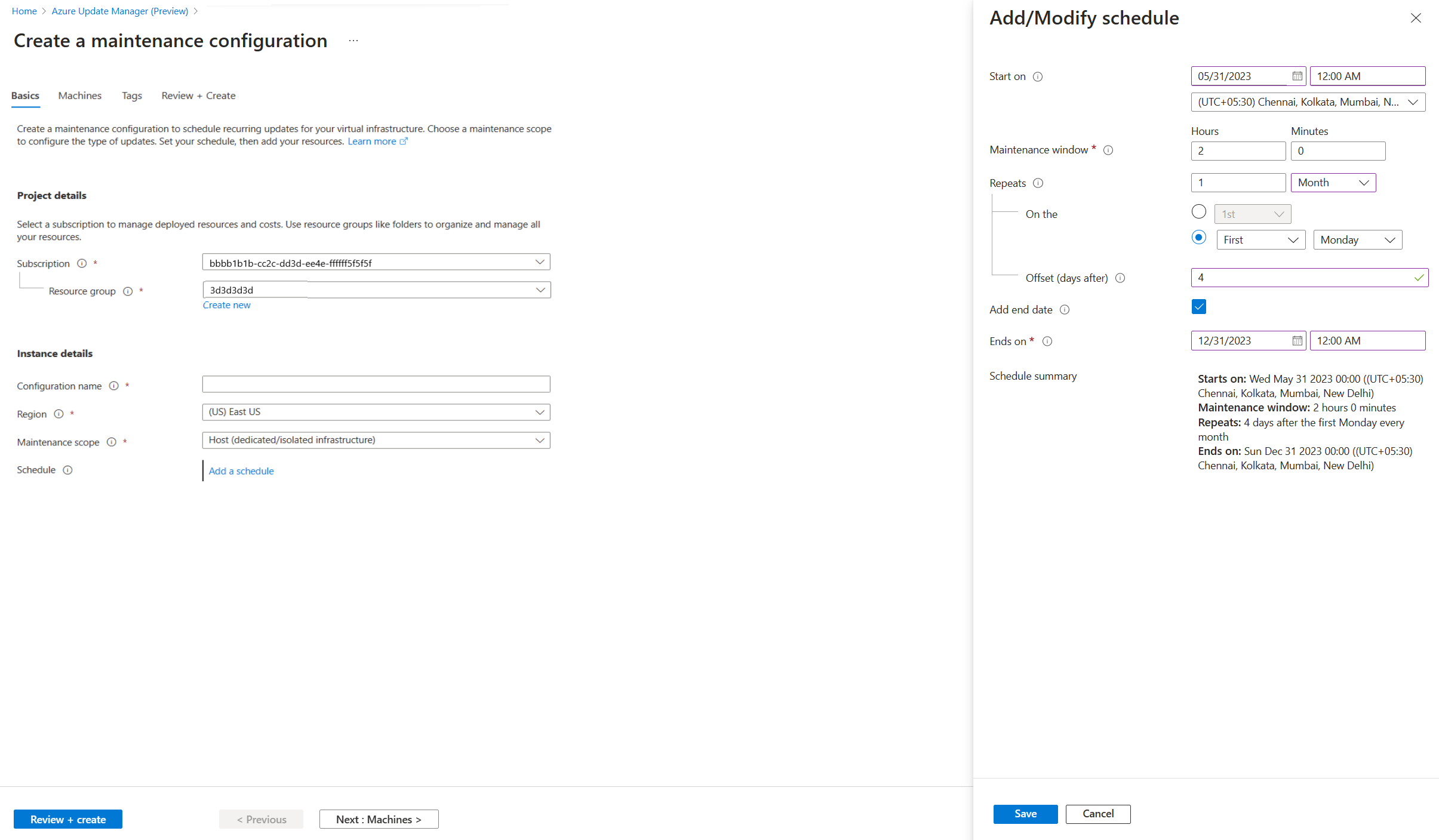This screenshot has height=840, width=1439.
Task: Click the calendar icon for Start on date
Action: click(1296, 75)
